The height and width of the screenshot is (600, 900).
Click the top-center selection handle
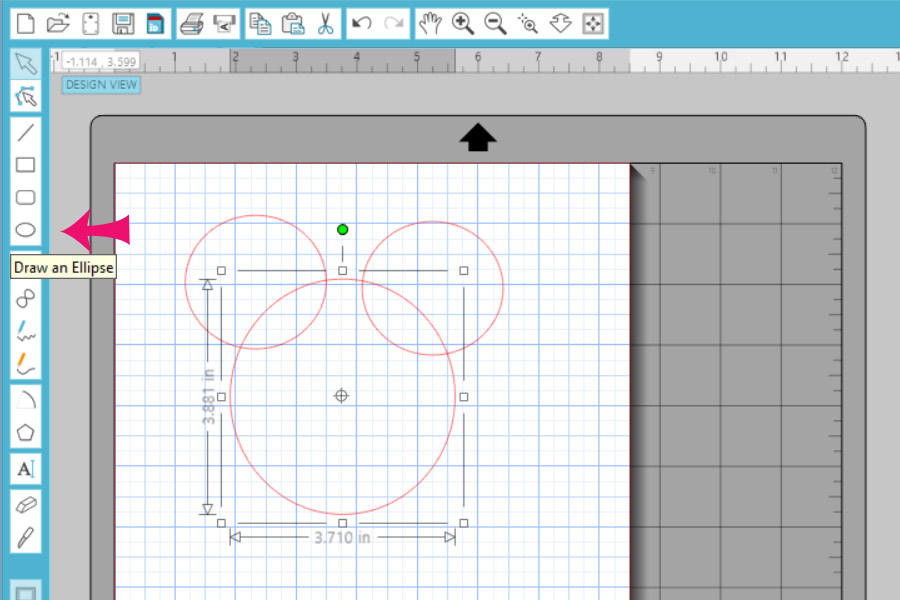tap(343, 270)
